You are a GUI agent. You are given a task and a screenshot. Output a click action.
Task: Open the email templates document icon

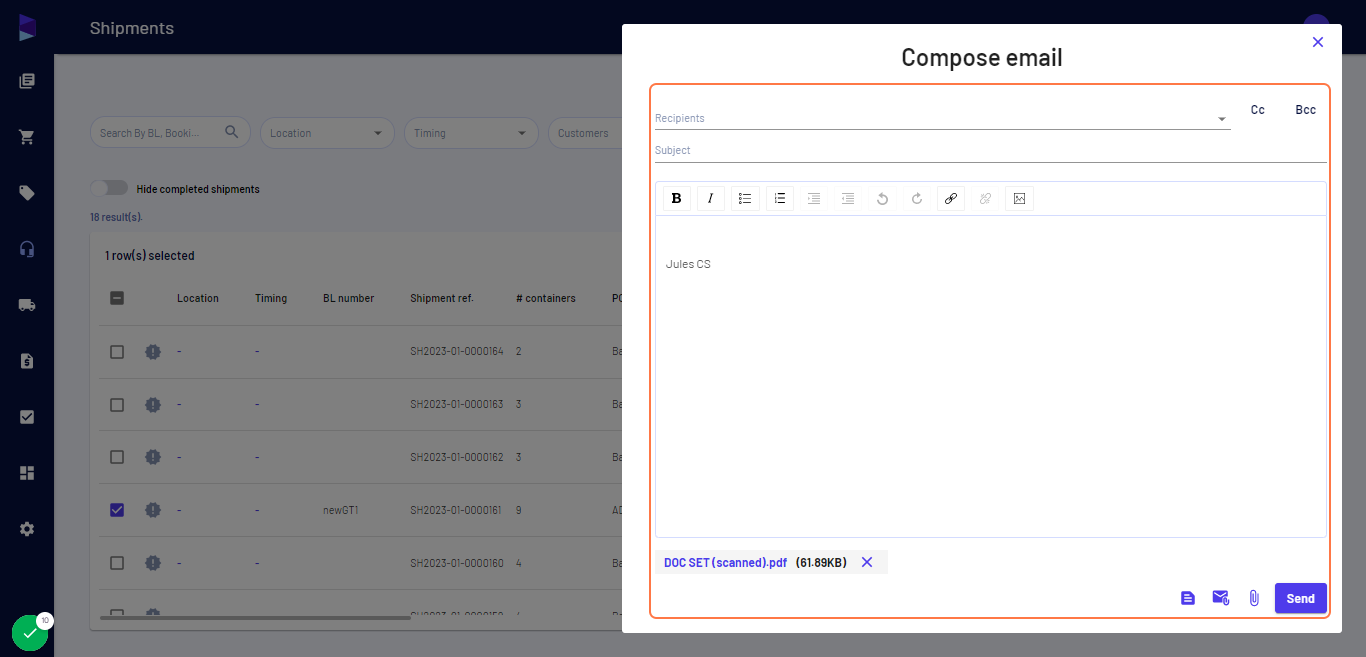(1188, 598)
